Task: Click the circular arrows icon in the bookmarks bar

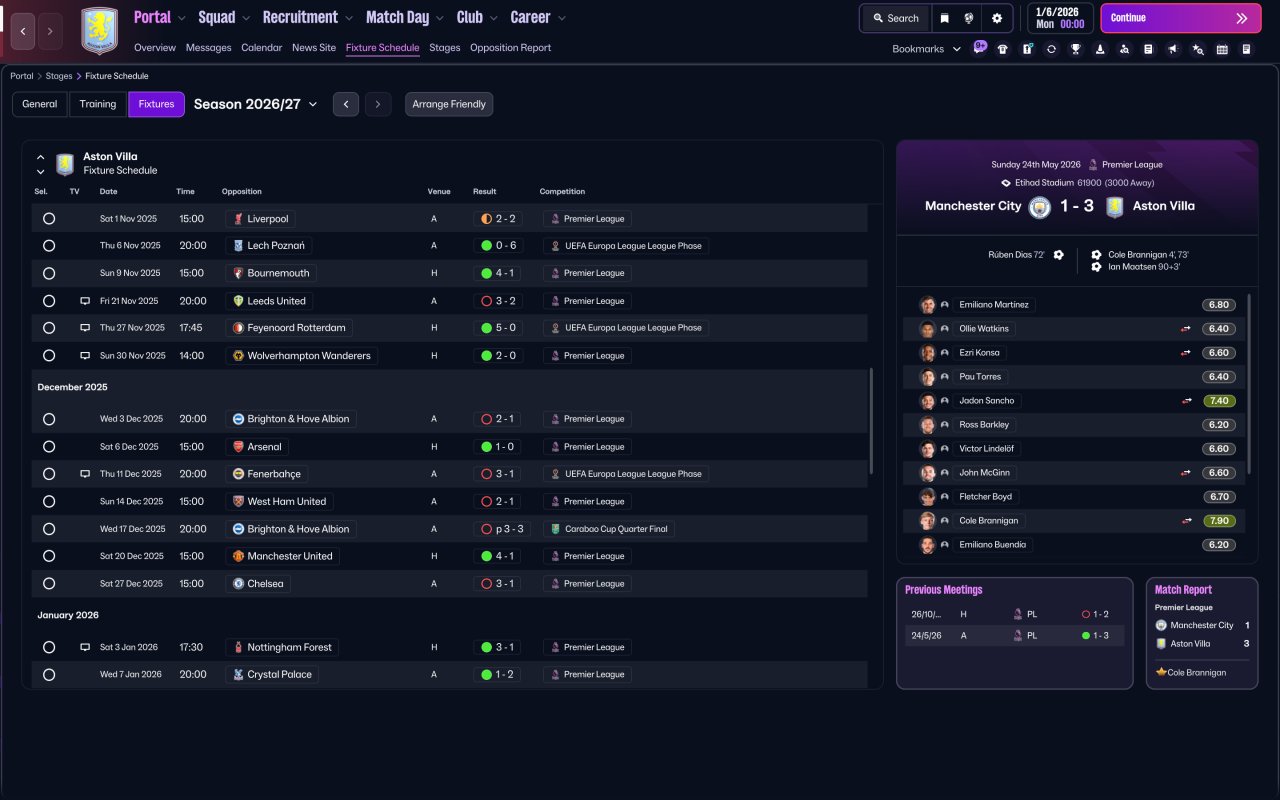Action: click(1051, 49)
